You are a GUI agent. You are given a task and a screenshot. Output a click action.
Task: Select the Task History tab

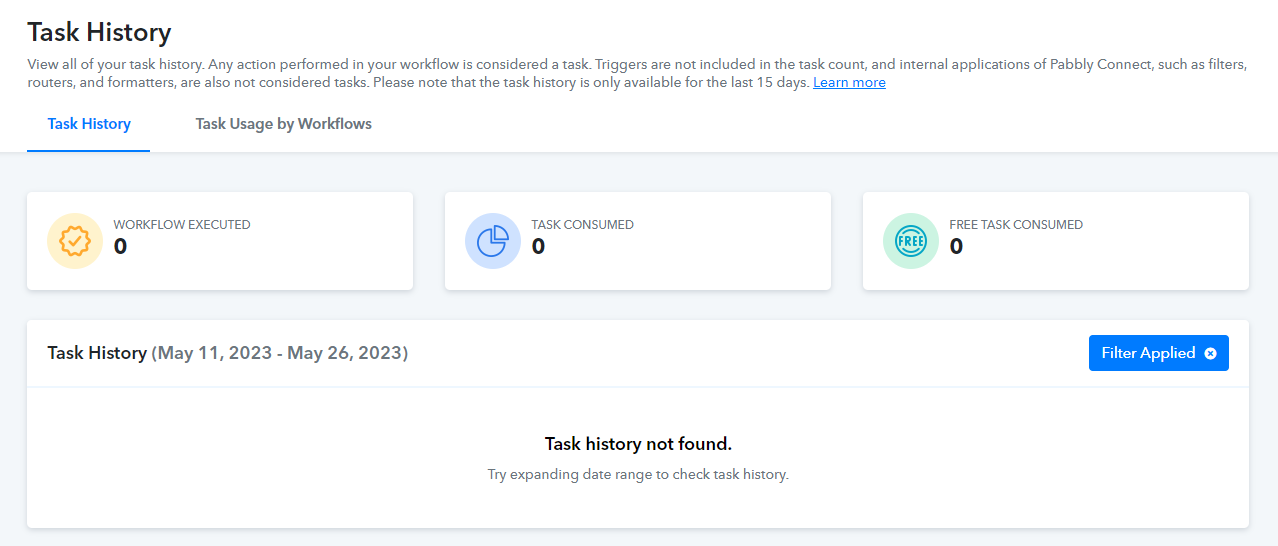coord(89,124)
